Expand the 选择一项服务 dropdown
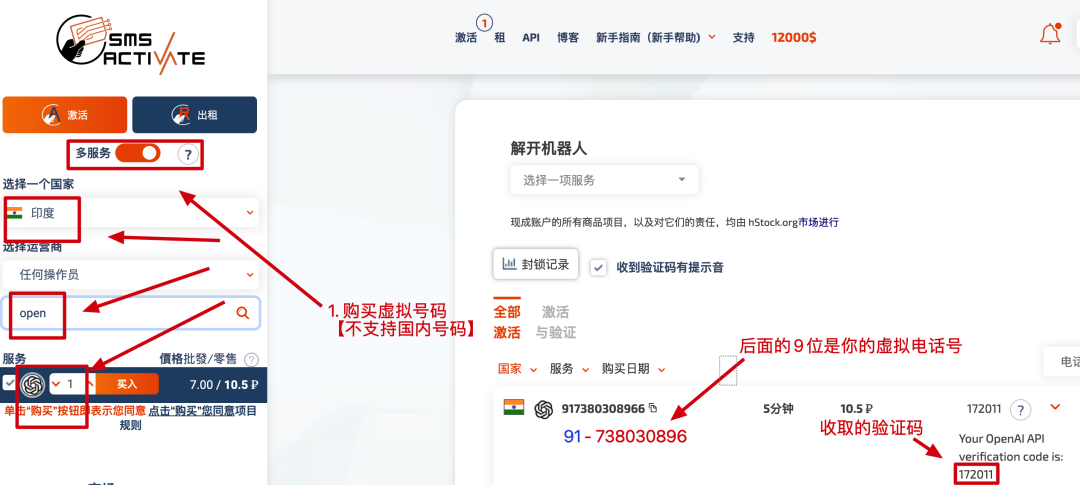 click(604, 180)
